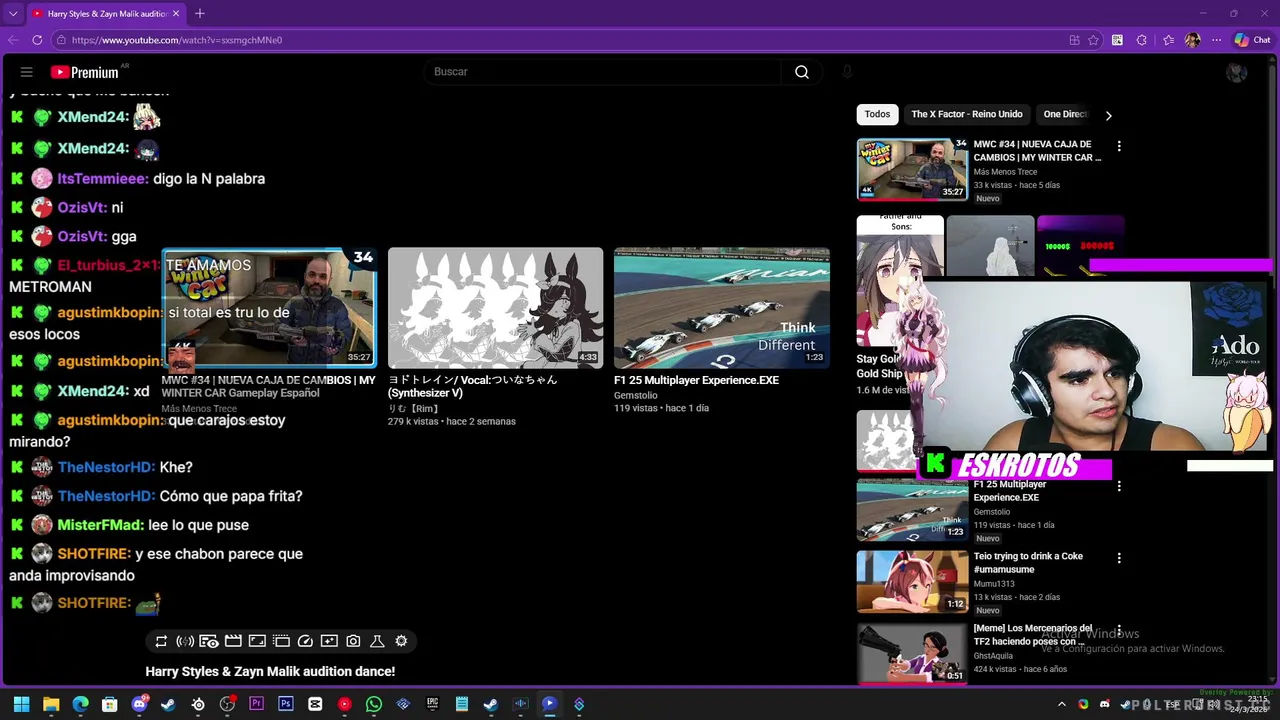Select The X Factor - Reino Unido chip
This screenshot has width=1280, height=720.
click(x=966, y=114)
